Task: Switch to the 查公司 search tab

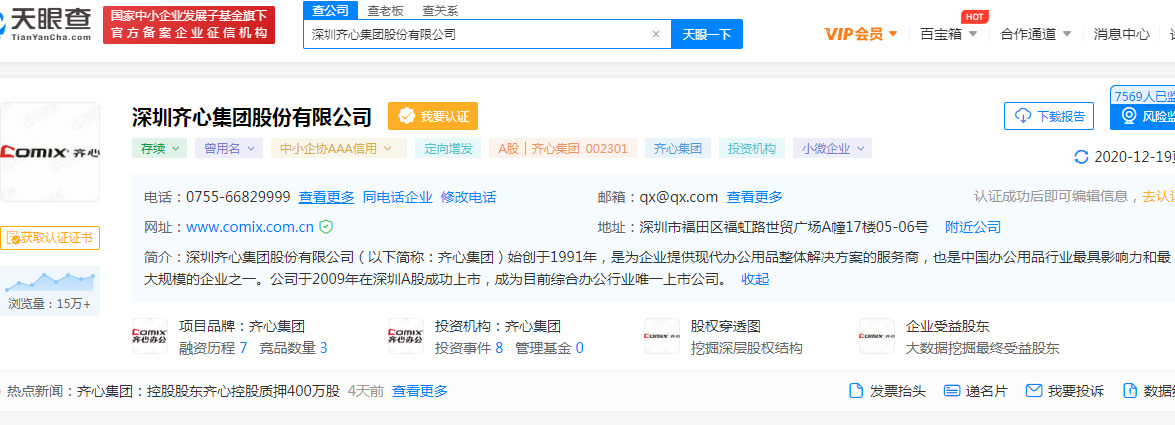Action: click(x=330, y=10)
